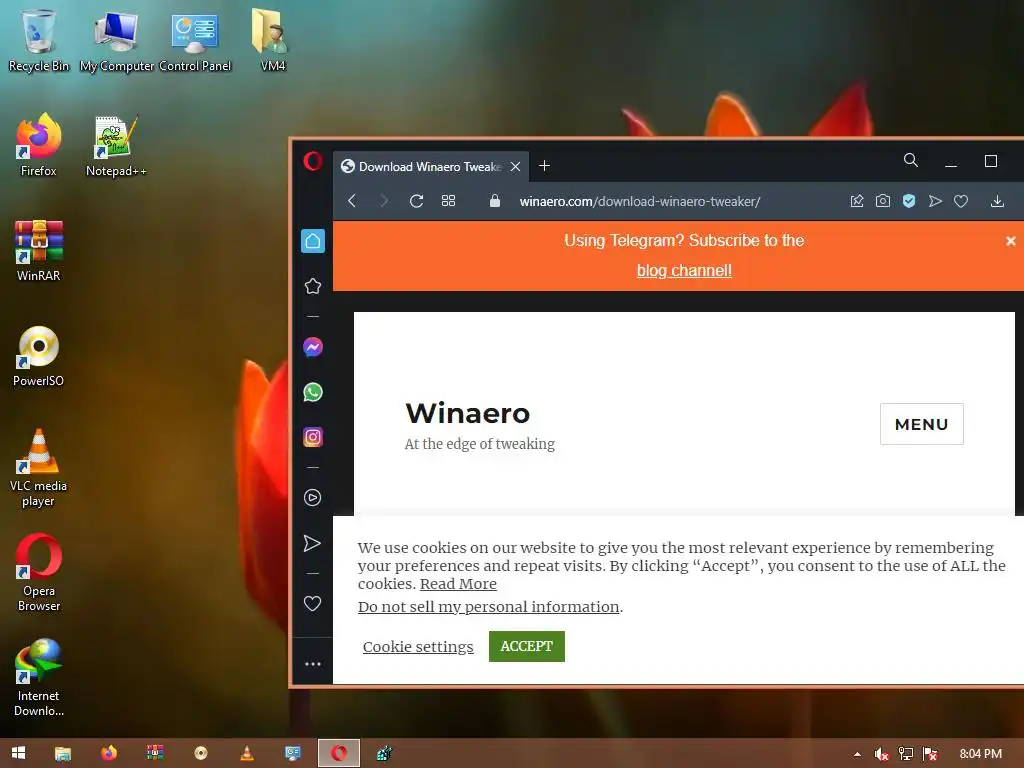Viewport: 1024px width, 768px height.
Task: Show hidden tray icons arrow
Action: pyautogui.click(x=857, y=754)
